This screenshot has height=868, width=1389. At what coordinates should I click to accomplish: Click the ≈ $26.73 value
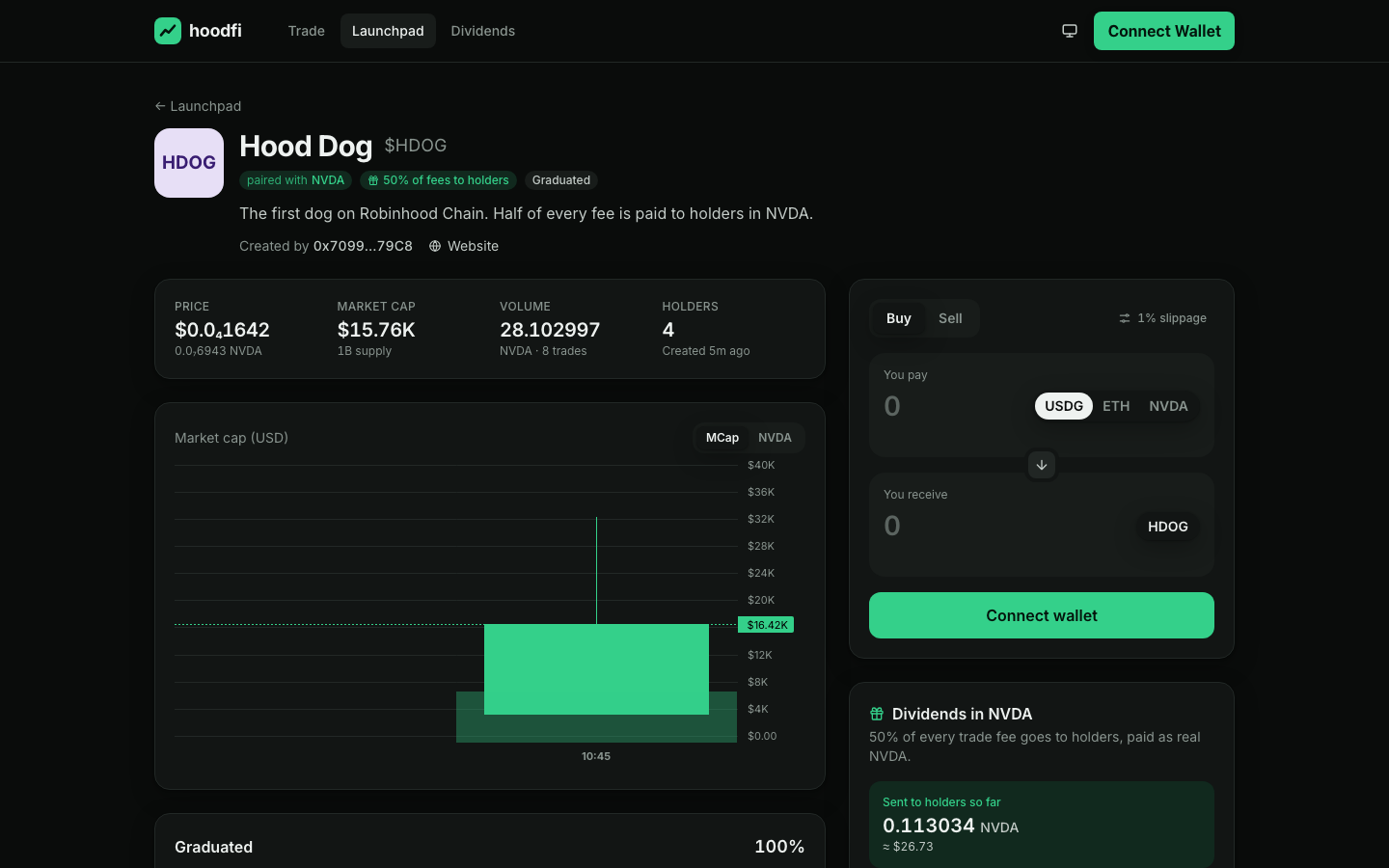click(x=908, y=847)
